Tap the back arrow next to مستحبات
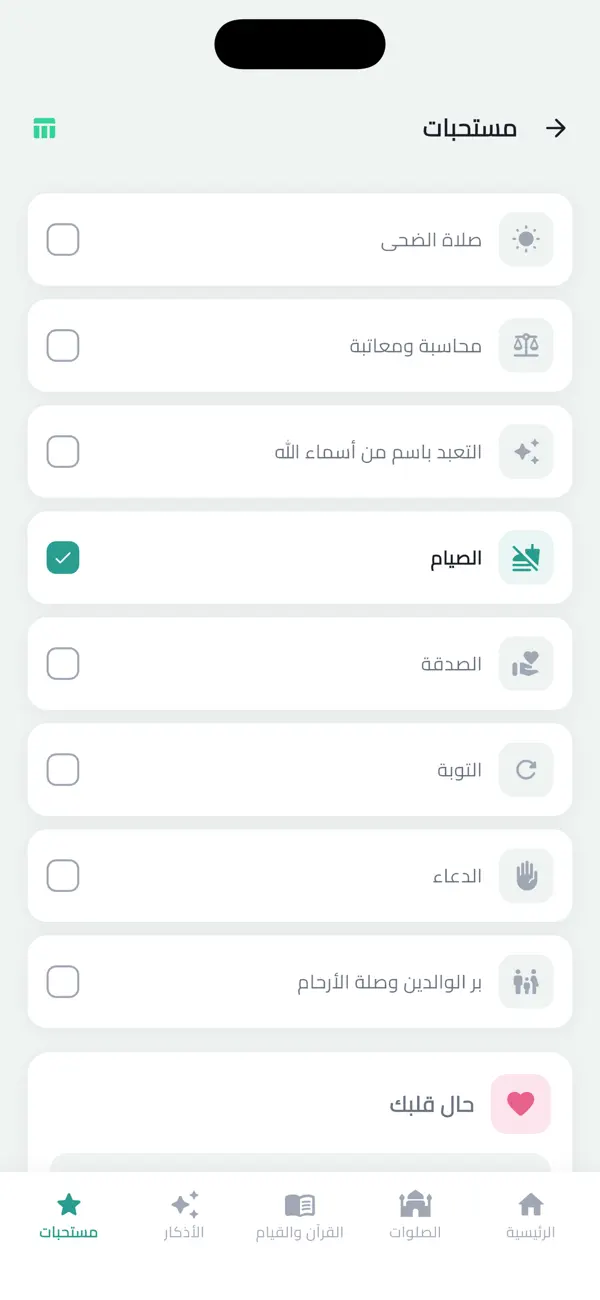 pos(557,128)
